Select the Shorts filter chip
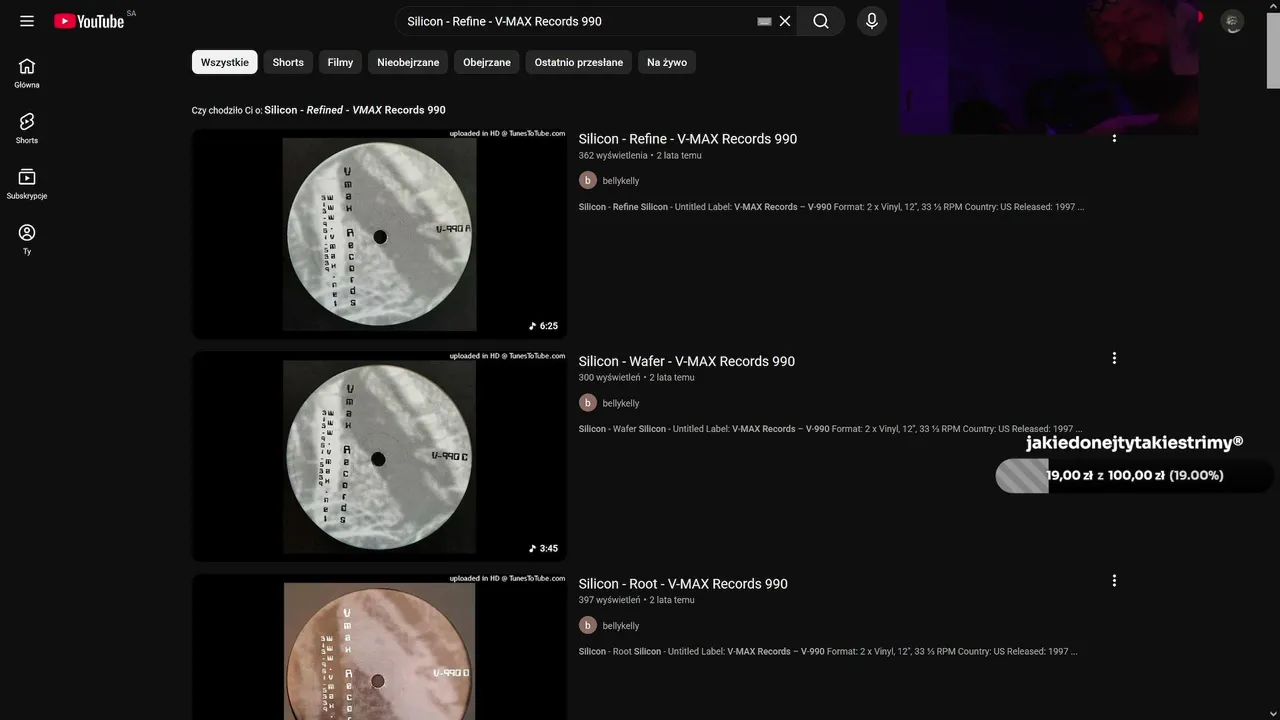The width and height of the screenshot is (1280, 720). pos(288,62)
